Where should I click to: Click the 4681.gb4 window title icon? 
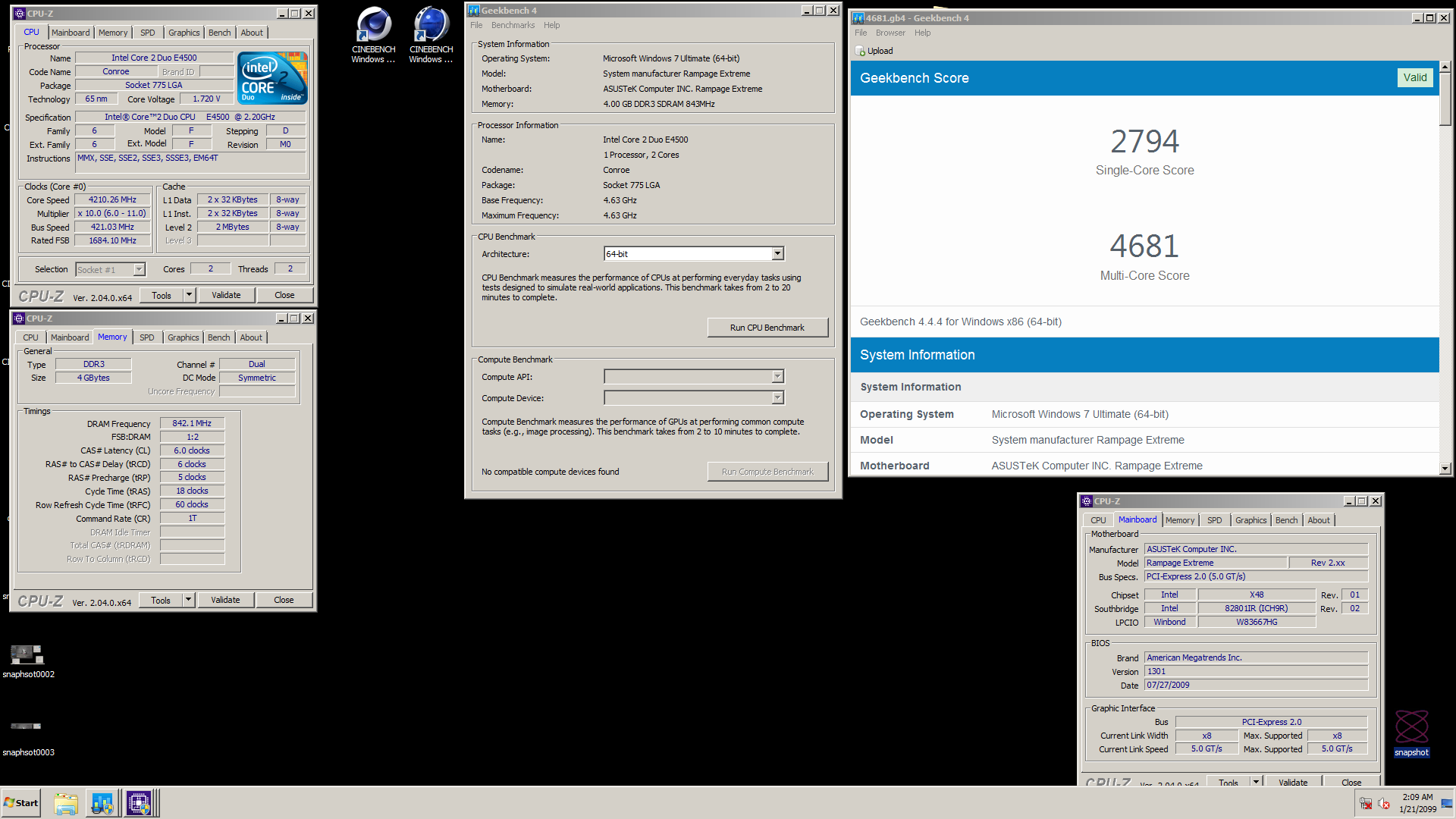pyautogui.click(x=858, y=18)
